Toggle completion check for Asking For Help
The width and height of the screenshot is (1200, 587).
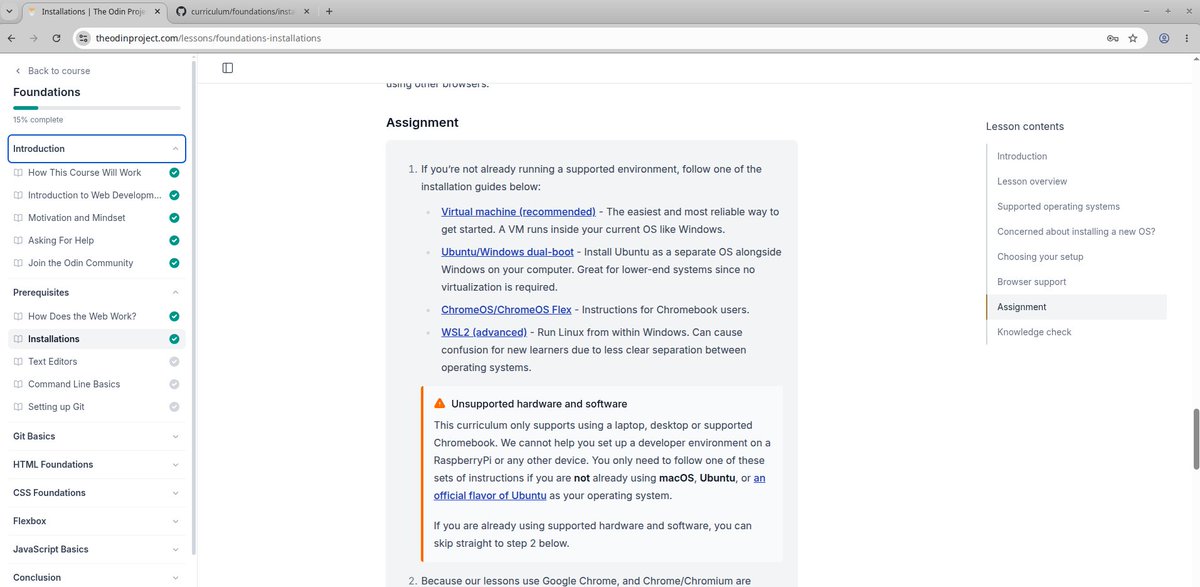pyautogui.click(x=174, y=240)
